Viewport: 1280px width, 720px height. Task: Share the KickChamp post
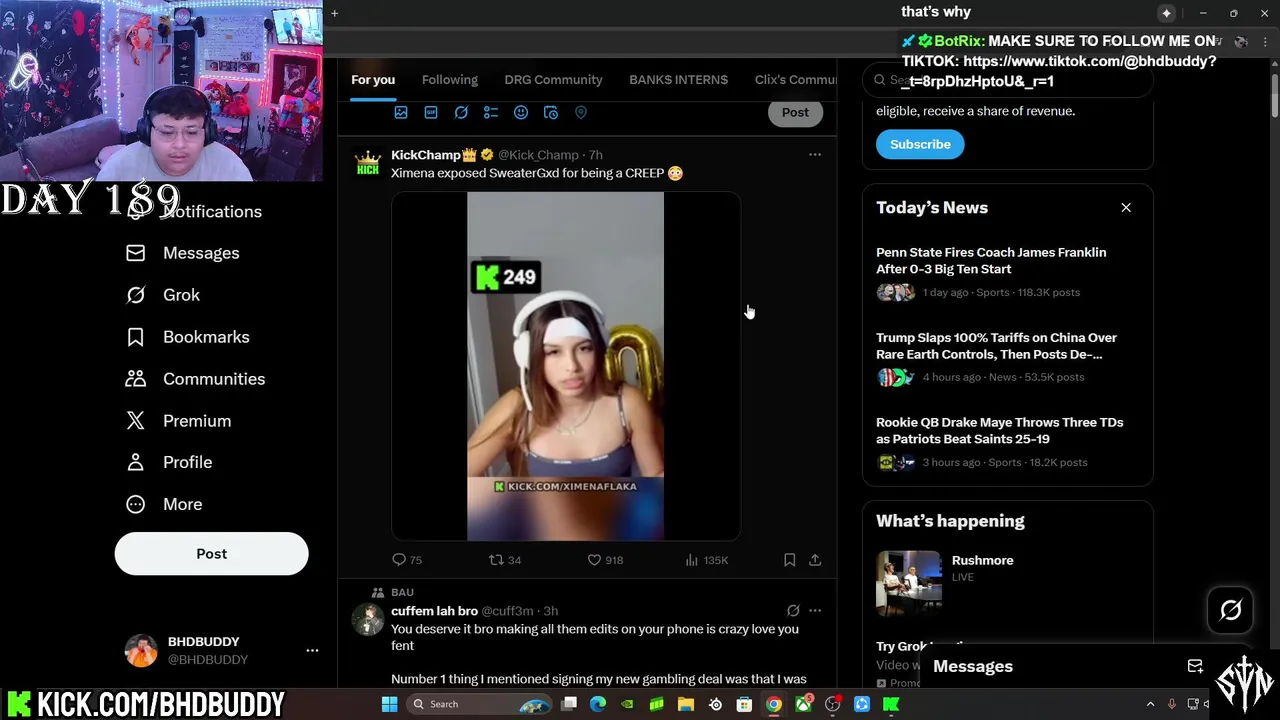click(x=815, y=560)
